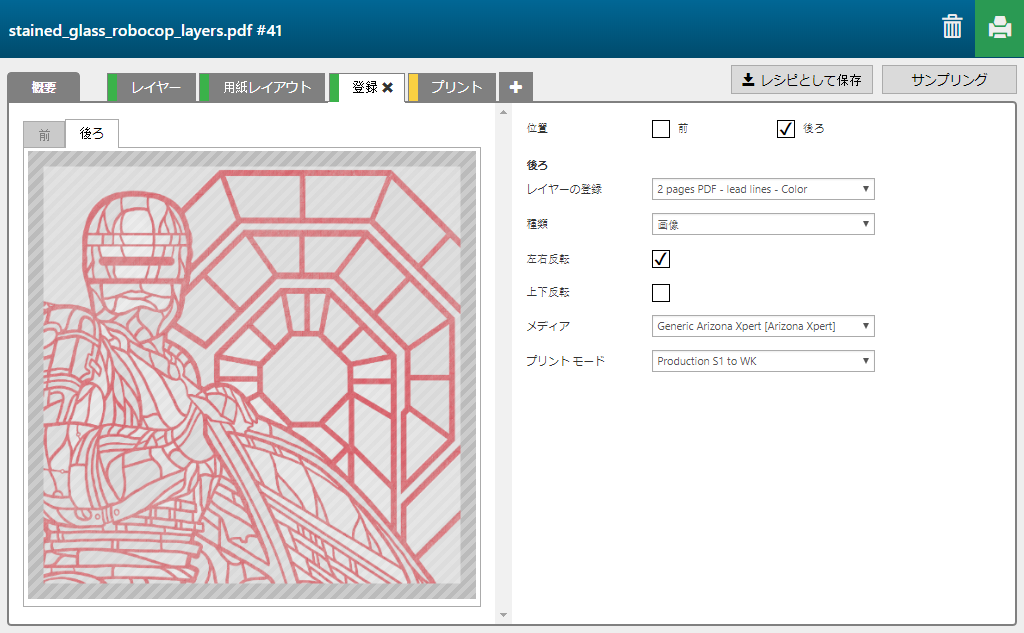
Task: Open the メディア dropdown
Action: click(x=763, y=326)
